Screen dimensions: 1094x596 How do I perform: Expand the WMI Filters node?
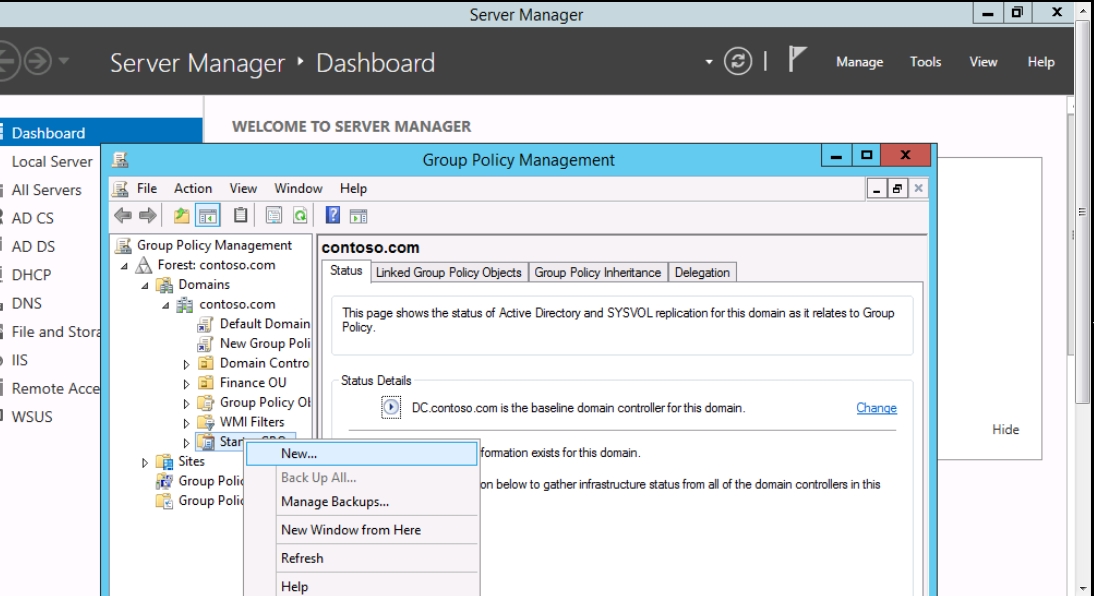tap(186, 423)
